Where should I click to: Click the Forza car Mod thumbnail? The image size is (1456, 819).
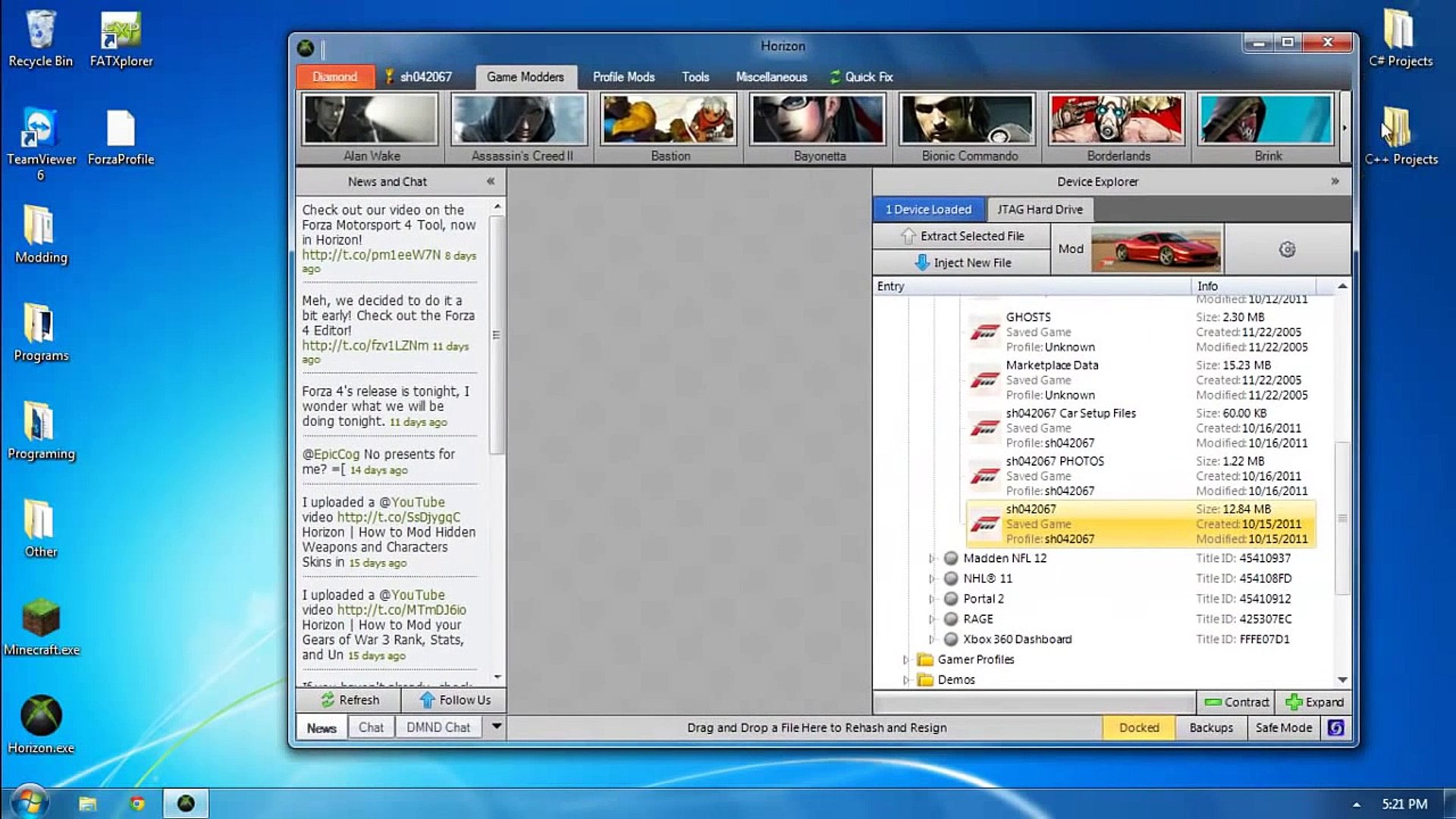click(1156, 249)
